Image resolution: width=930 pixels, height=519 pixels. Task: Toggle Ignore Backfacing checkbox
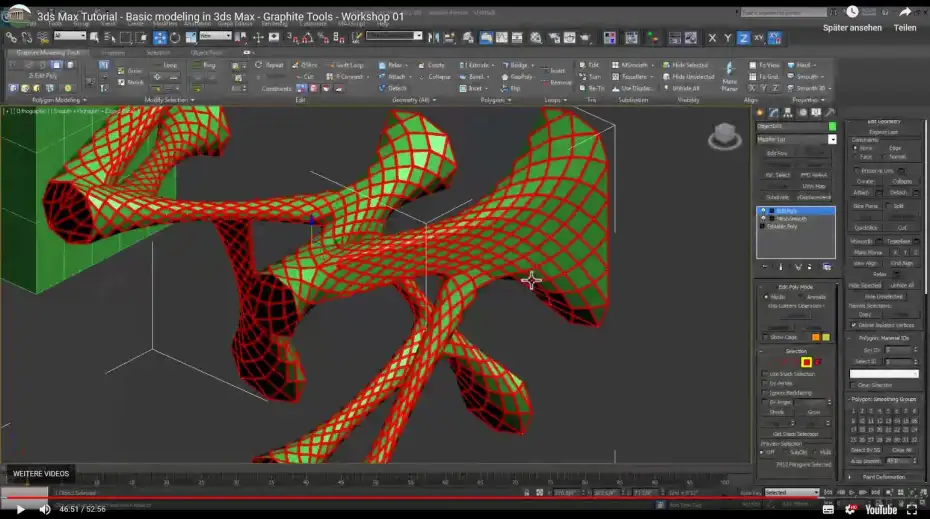(x=765, y=393)
